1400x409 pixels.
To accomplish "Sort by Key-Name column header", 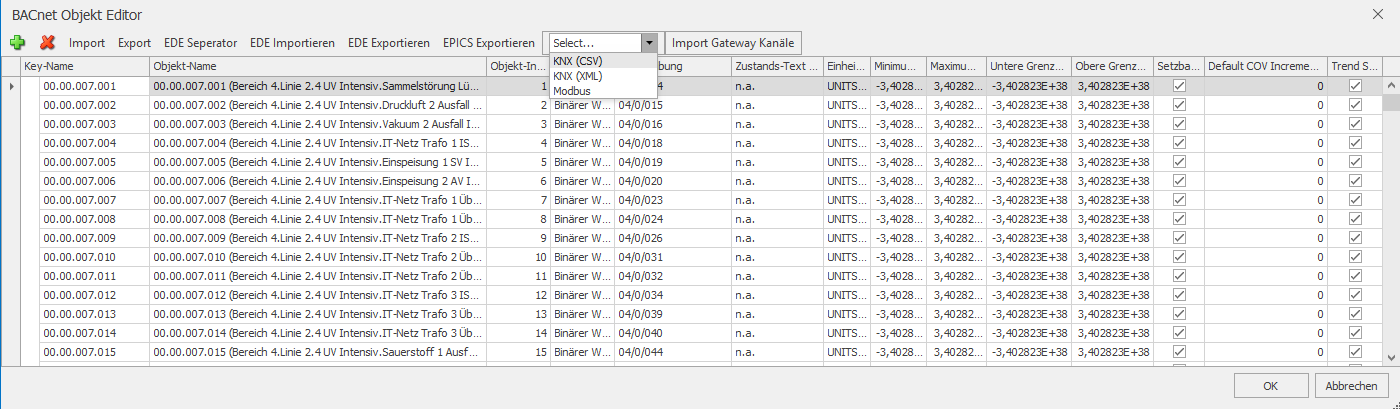I will [84, 67].
